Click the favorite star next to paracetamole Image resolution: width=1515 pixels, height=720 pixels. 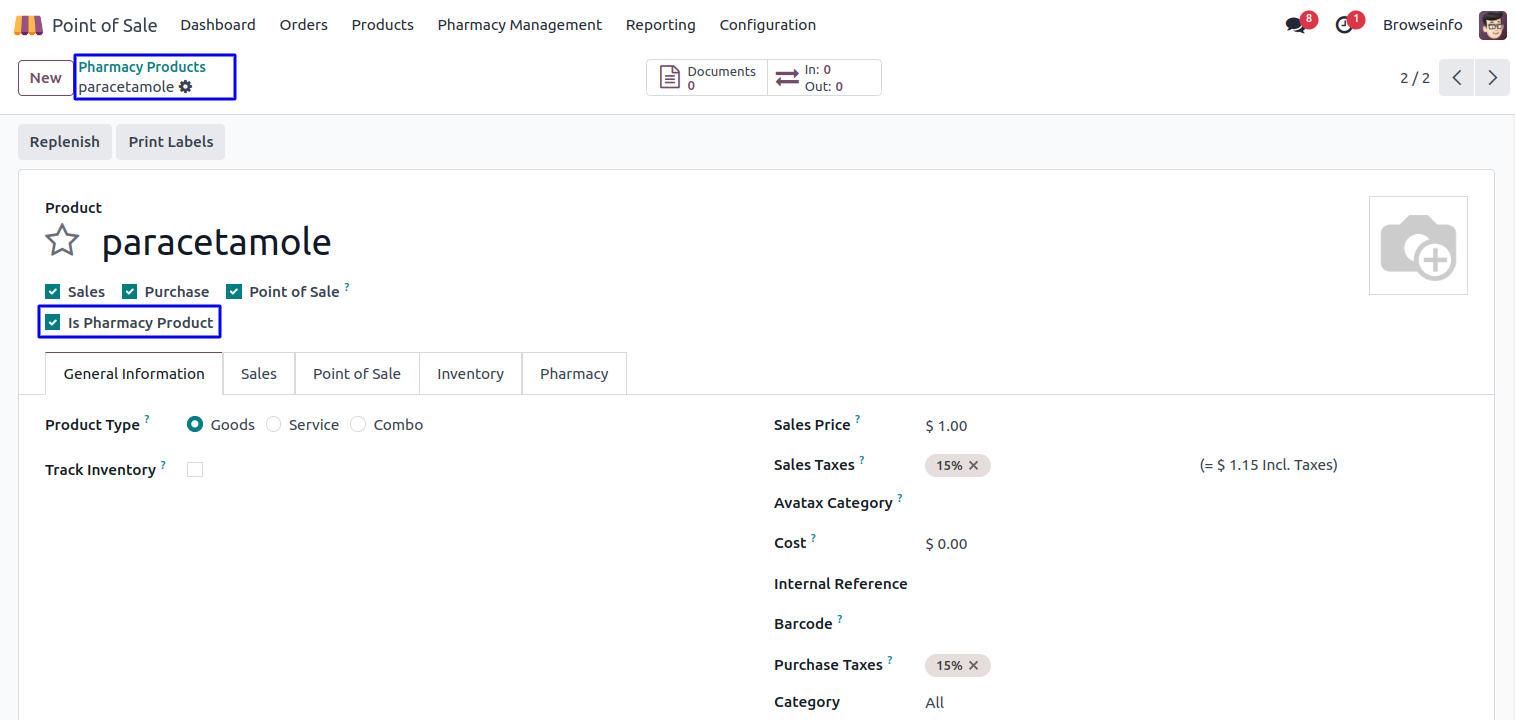[x=62, y=241]
